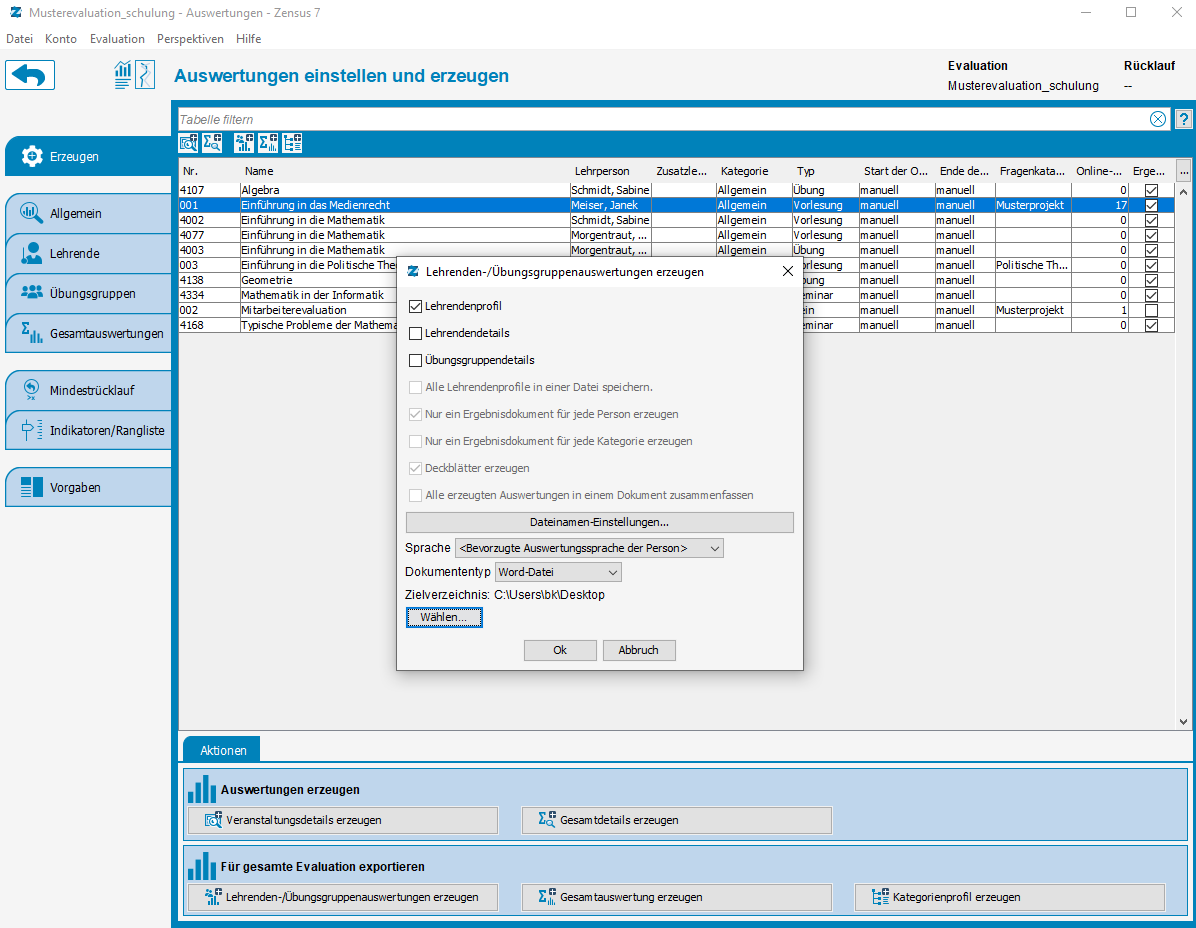Enable the Lehrendendetails checkbox
1196x928 pixels.
click(x=416, y=333)
